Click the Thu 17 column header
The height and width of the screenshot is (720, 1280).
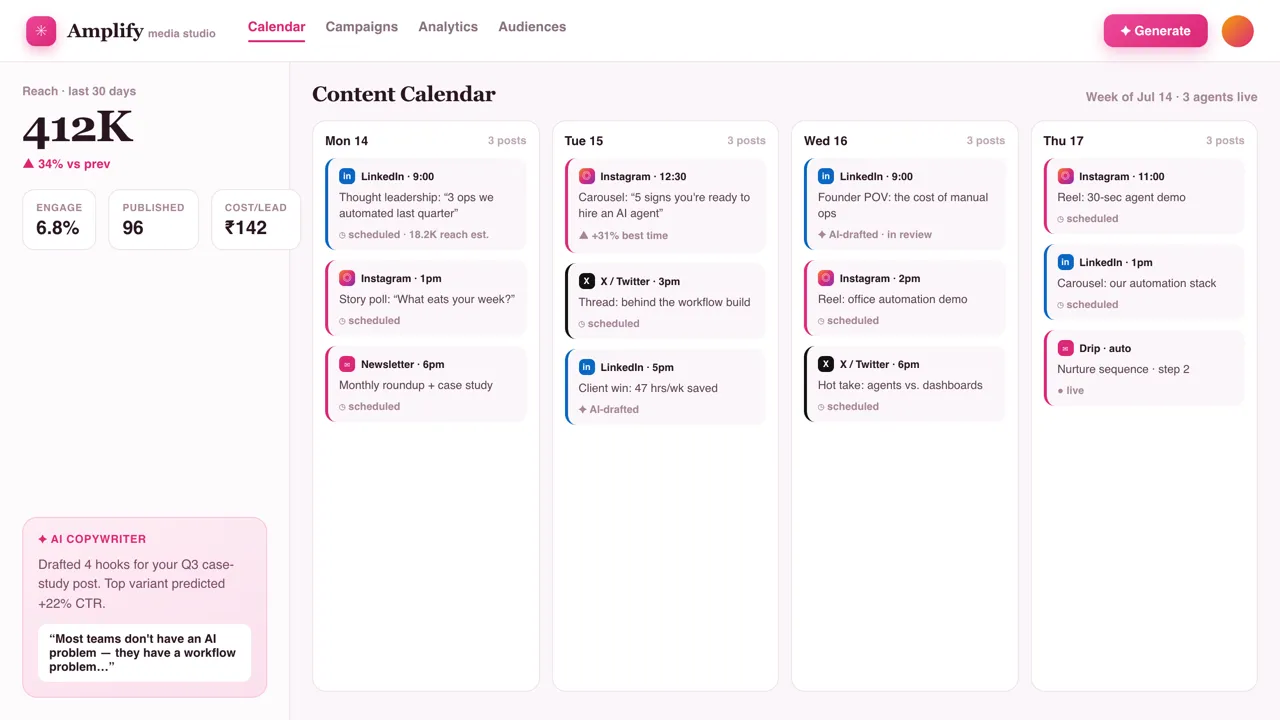click(x=1063, y=141)
